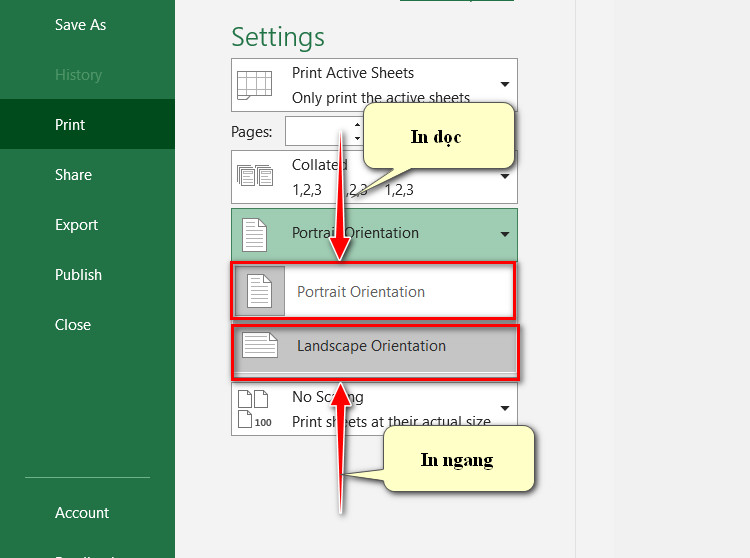Screen dimensions: 750x558
Task: Click Publish in the backstage sidebar
Action: point(78,275)
